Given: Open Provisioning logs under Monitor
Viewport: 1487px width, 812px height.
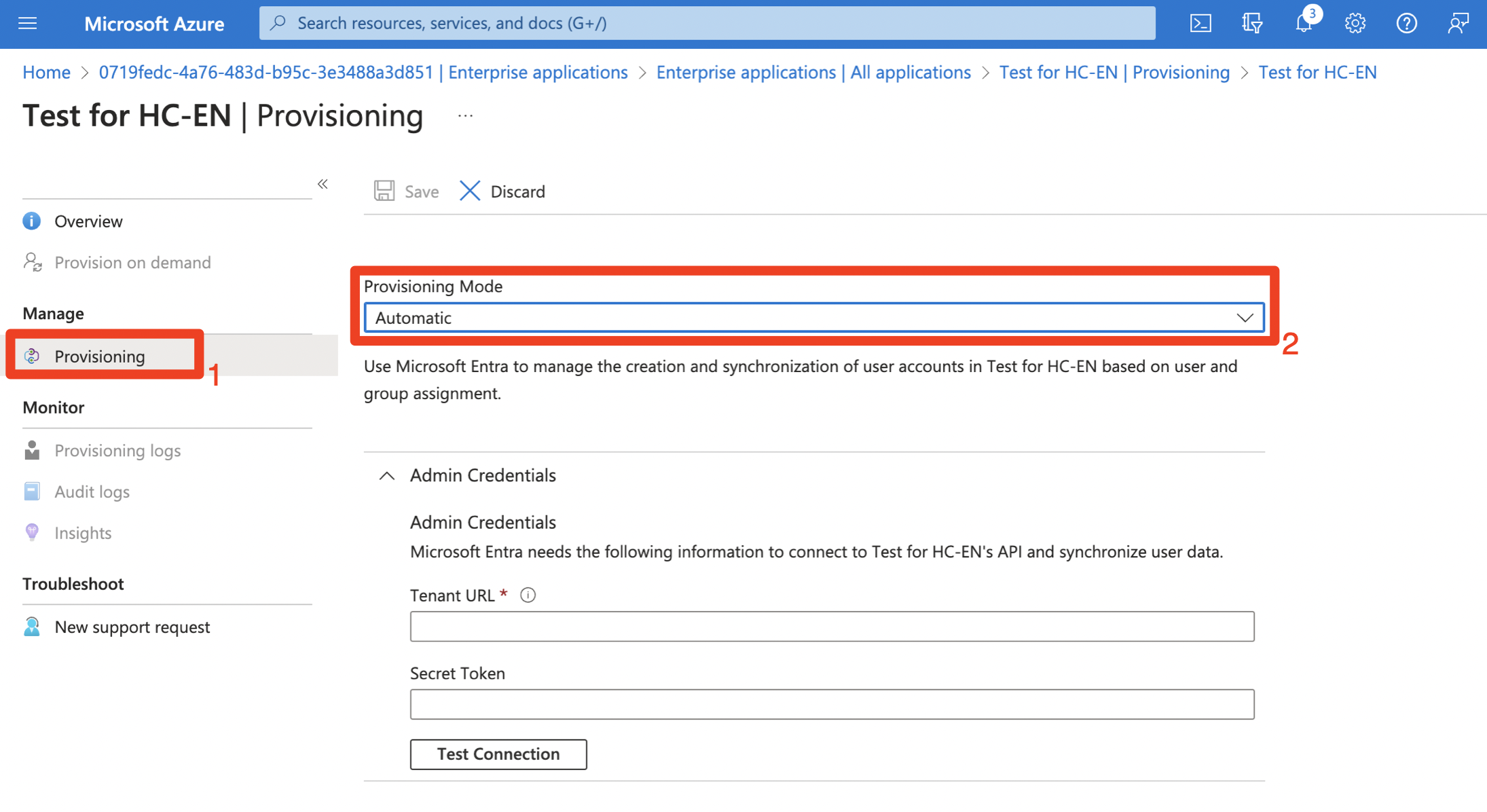Looking at the screenshot, I should pos(117,451).
